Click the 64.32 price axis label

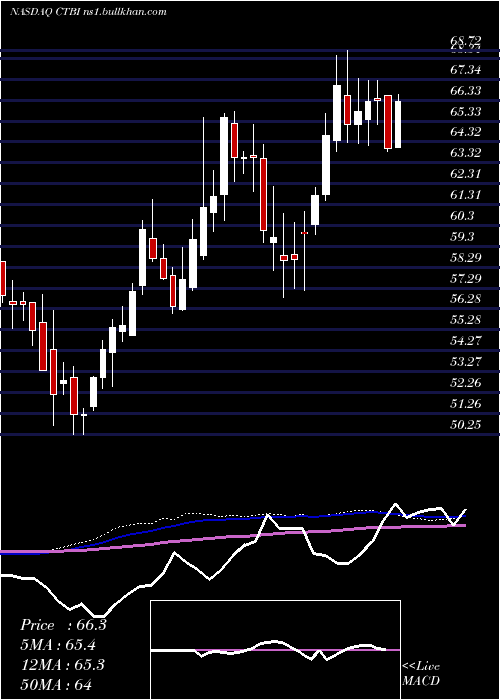click(466, 132)
